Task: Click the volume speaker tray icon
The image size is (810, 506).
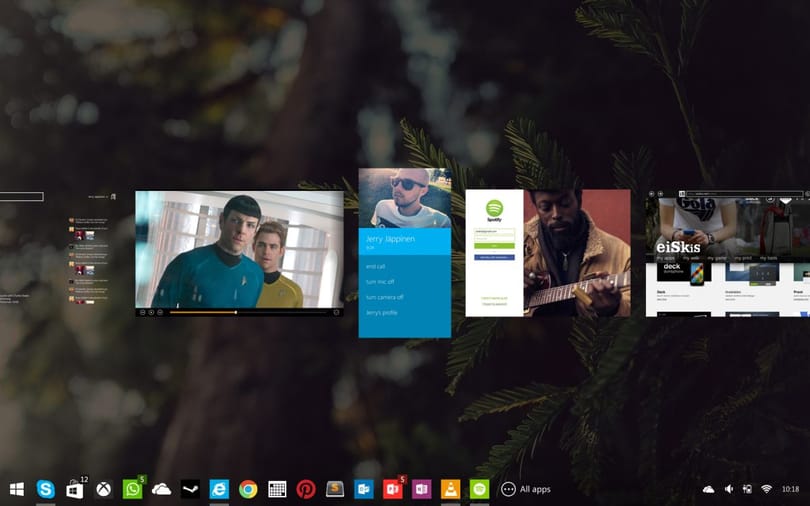Action: click(728, 489)
